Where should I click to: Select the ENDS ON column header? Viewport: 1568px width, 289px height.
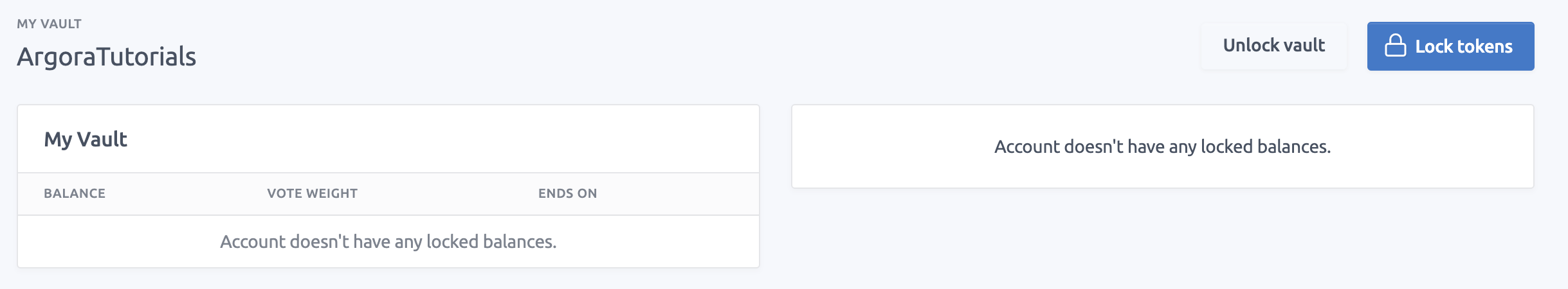coord(567,193)
